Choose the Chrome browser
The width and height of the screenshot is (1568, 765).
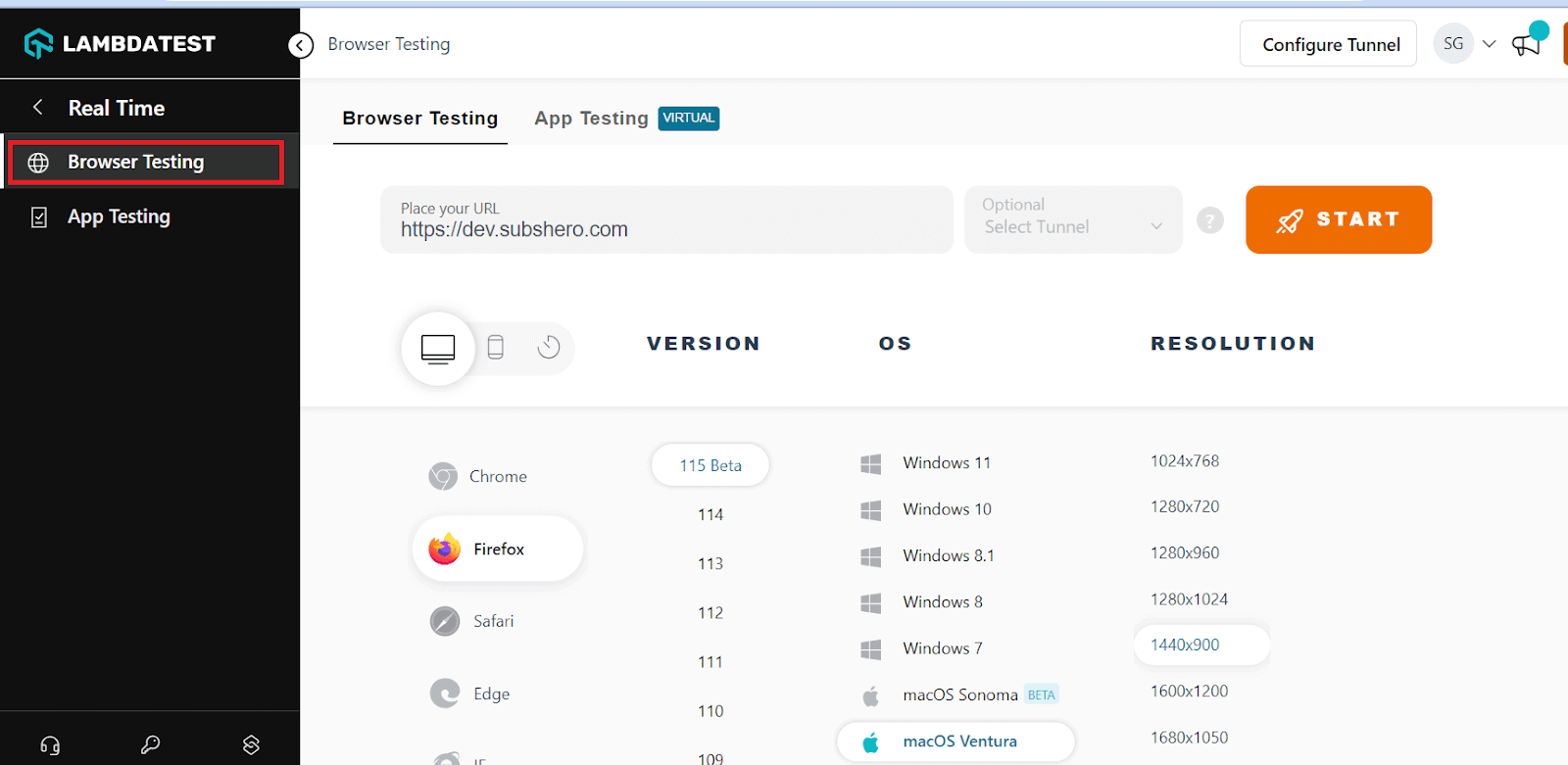478,476
